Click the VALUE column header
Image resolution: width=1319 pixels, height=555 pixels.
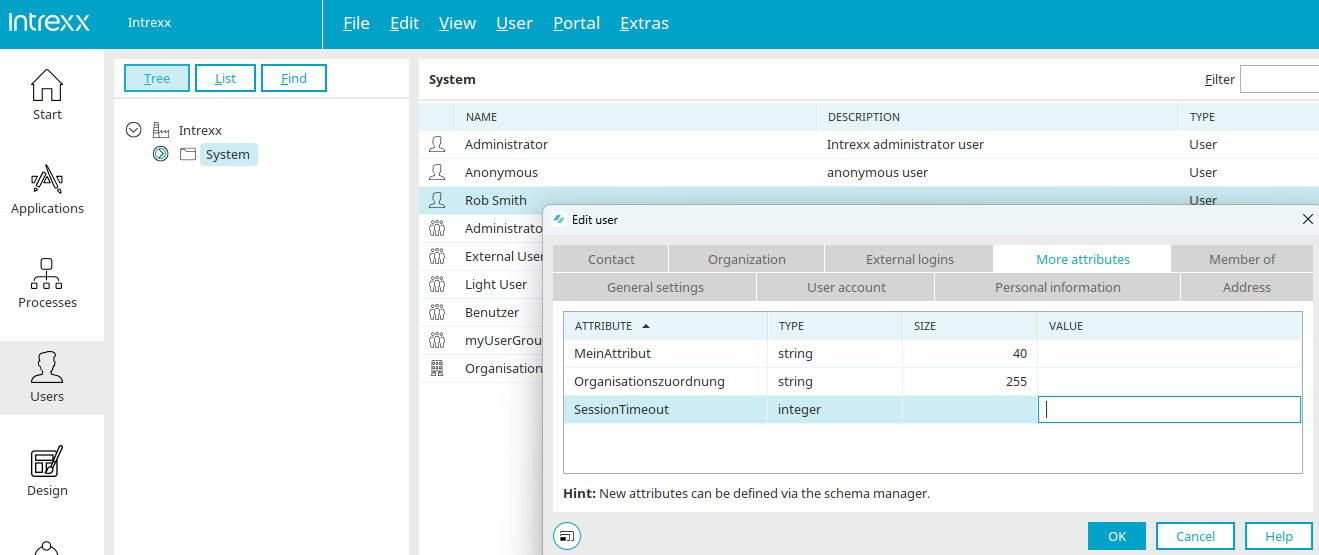1170,326
